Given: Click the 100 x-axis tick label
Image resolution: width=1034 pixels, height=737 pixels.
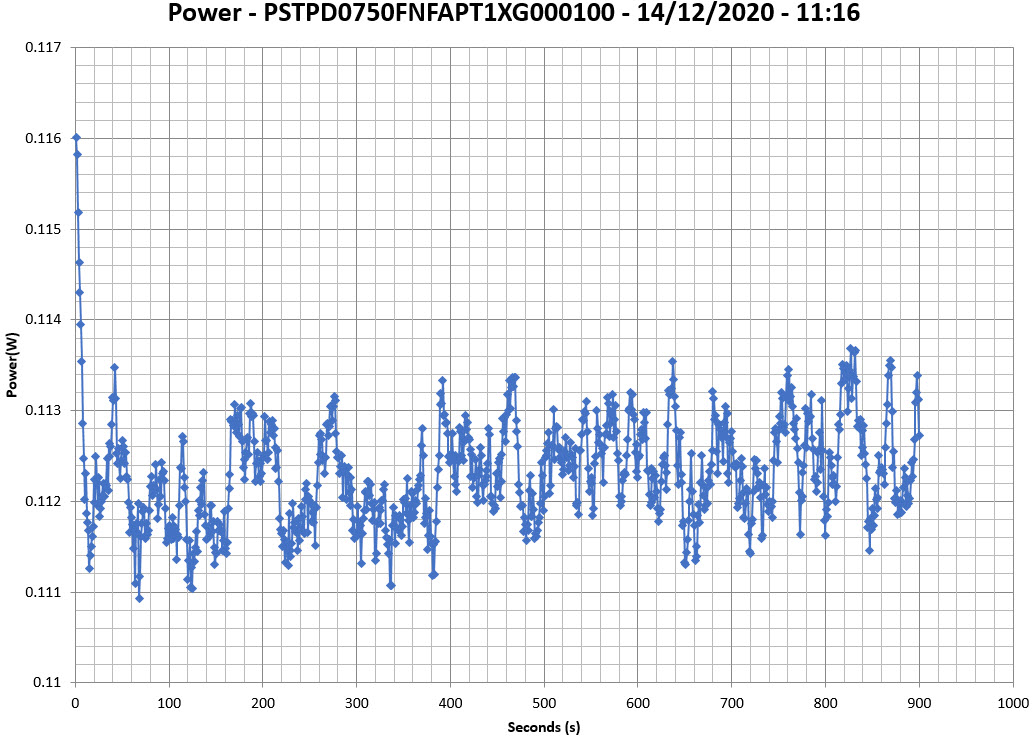Looking at the screenshot, I should click(x=169, y=703).
